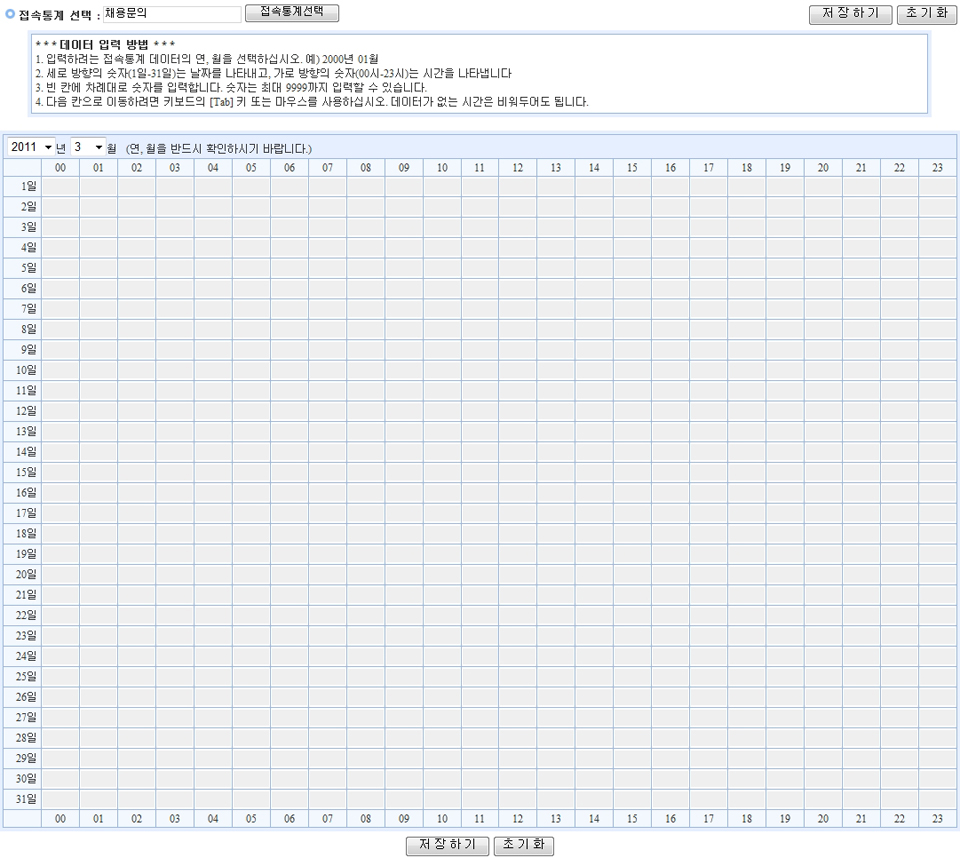Click the 1일 cell at hour 23

coord(937,186)
